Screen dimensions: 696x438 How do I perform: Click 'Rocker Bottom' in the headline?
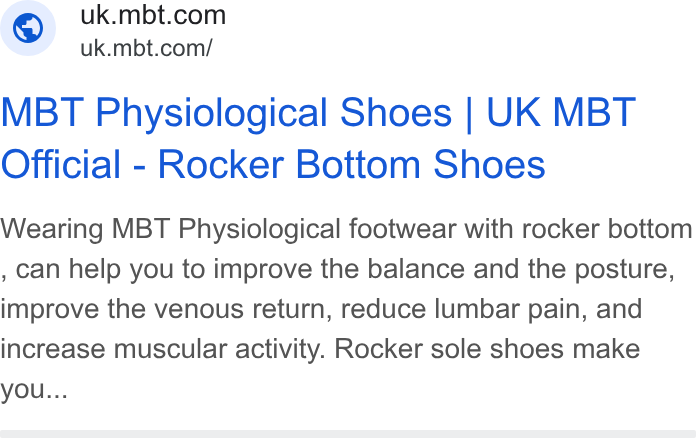(289, 165)
